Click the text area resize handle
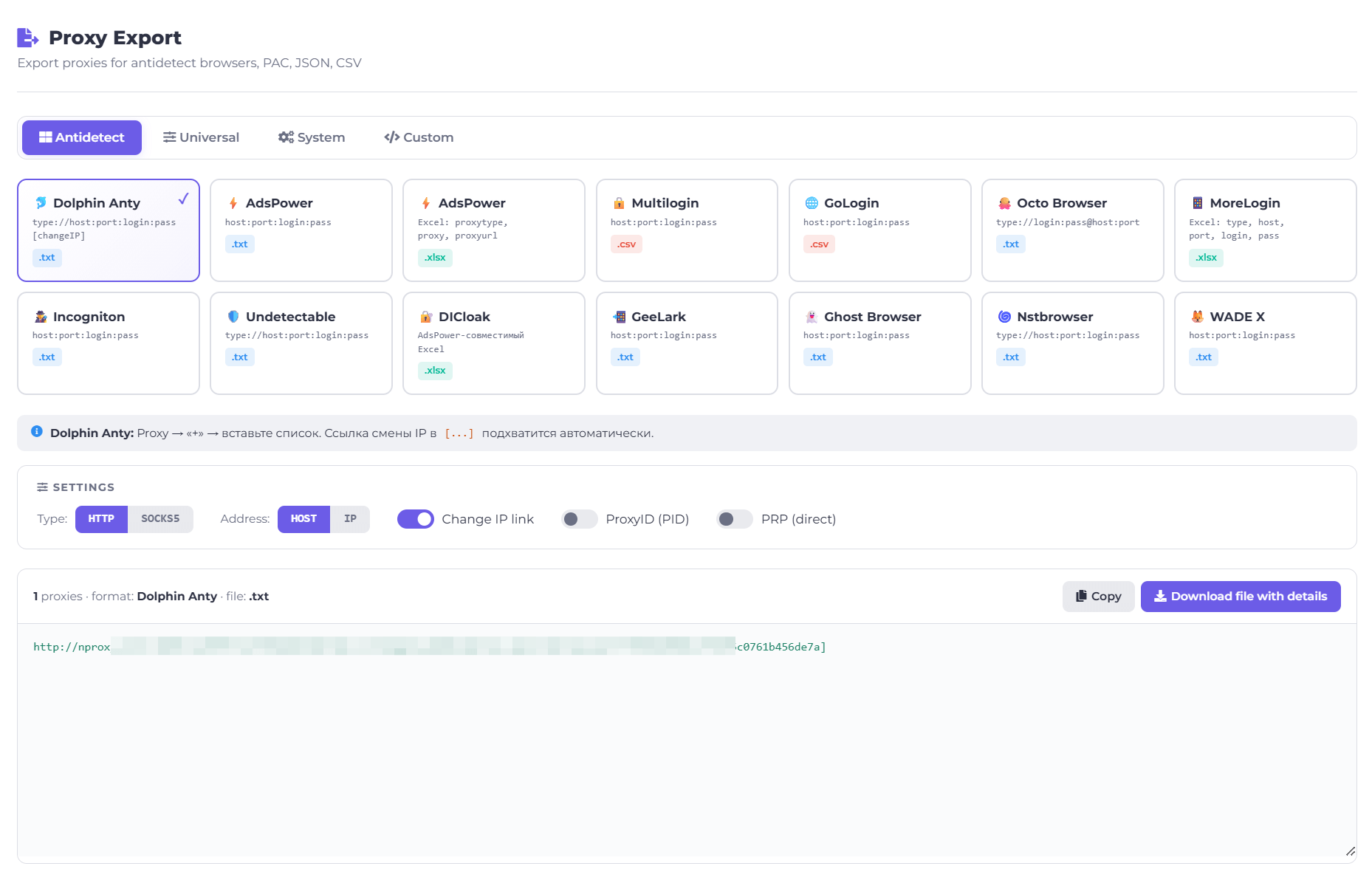The width and height of the screenshot is (1372, 886). (1350, 851)
